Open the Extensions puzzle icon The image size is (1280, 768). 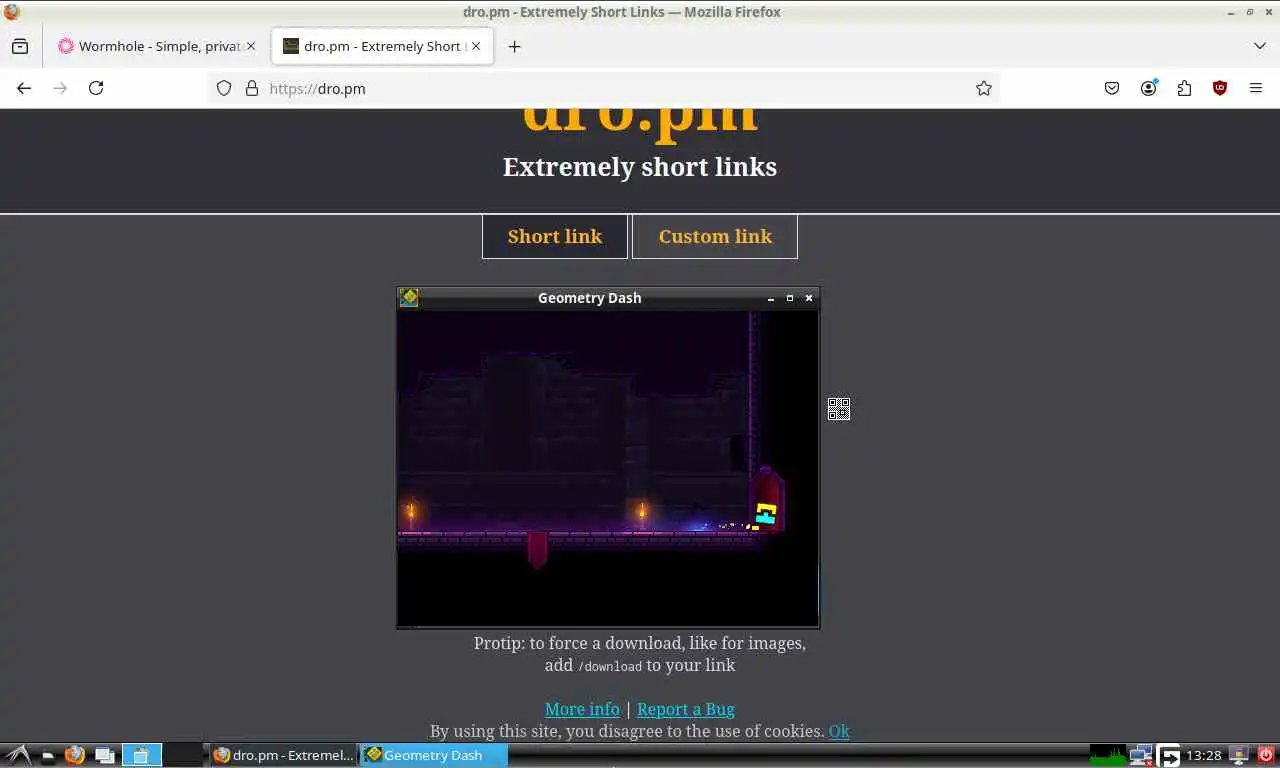[x=1184, y=88]
